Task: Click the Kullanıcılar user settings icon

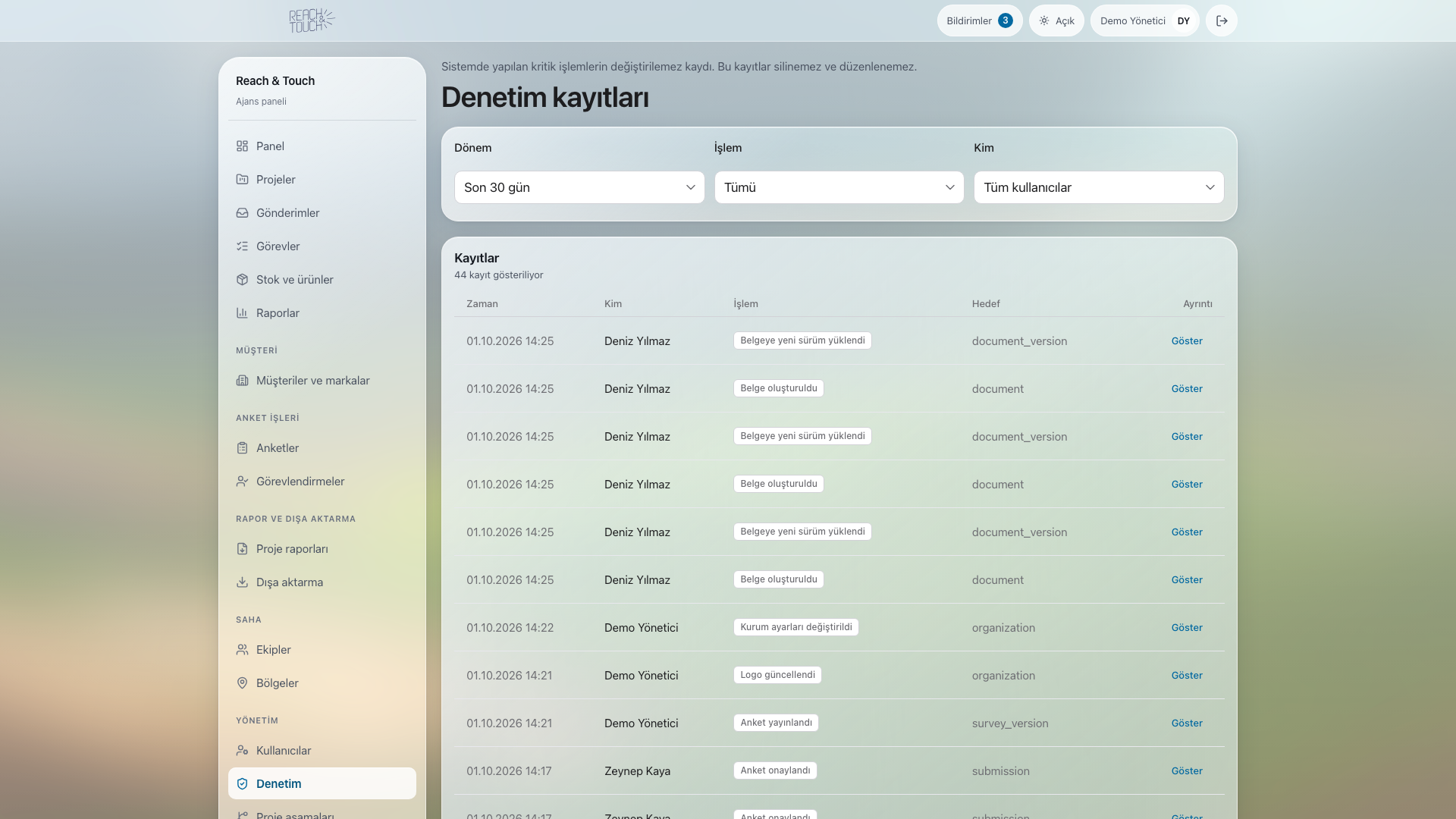Action: click(242, 751)
